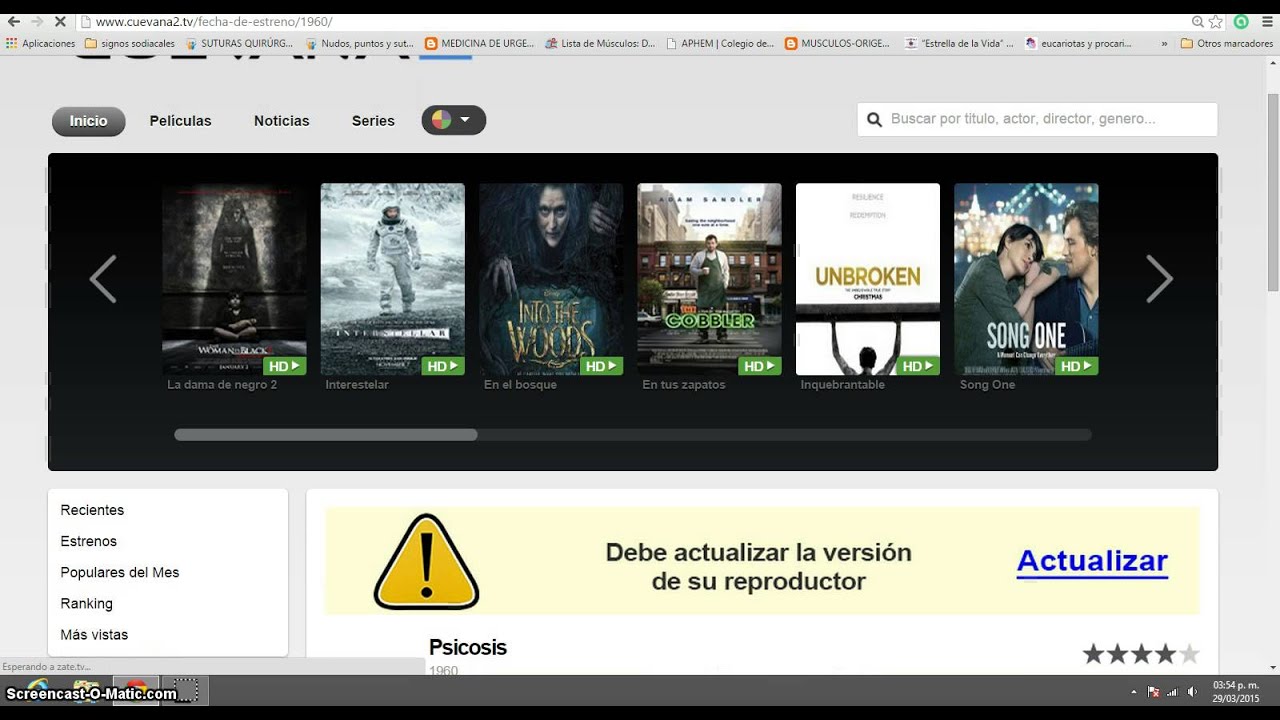
Task: Click the Inquebrantable title text
Action: tap(843, 385)
